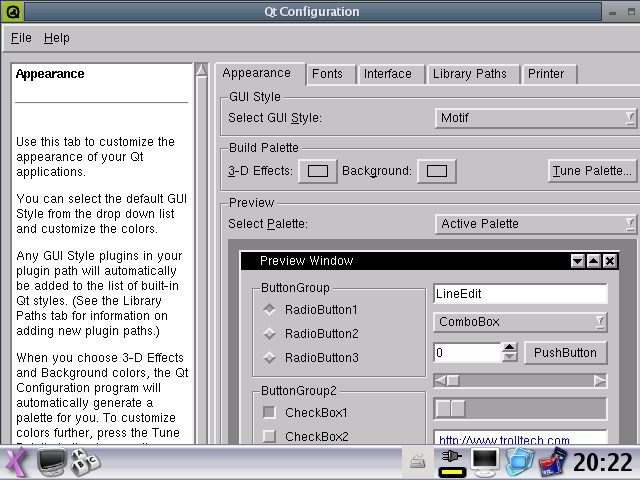Open the Select GUI Style dropdown
640x480 pixels.
535,118
